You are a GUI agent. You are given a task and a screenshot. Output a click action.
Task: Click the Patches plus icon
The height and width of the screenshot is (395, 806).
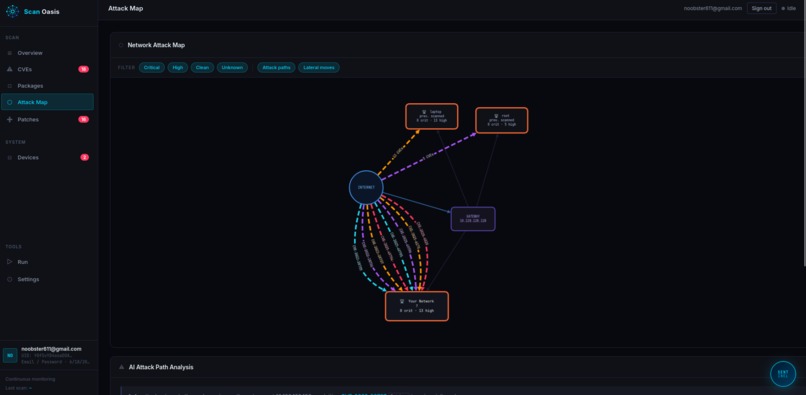(x=10, y=119)
